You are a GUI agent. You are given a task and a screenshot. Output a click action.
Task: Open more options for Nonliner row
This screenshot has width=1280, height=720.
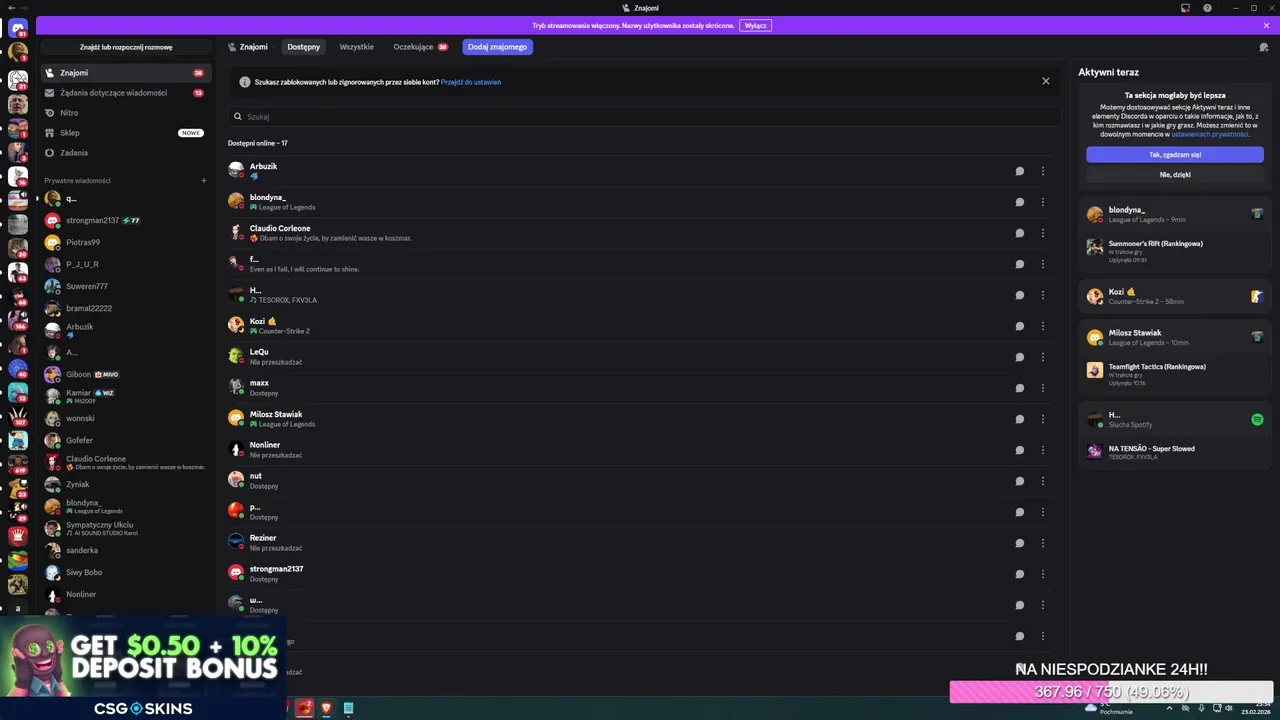click(1043, 450)
